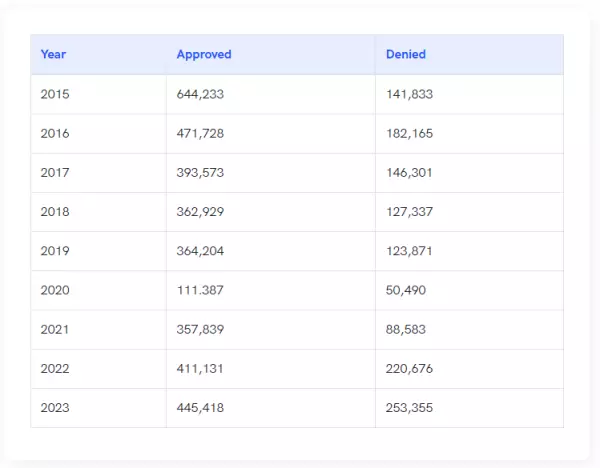Click denied value 127,337

[x=409, y=212]
